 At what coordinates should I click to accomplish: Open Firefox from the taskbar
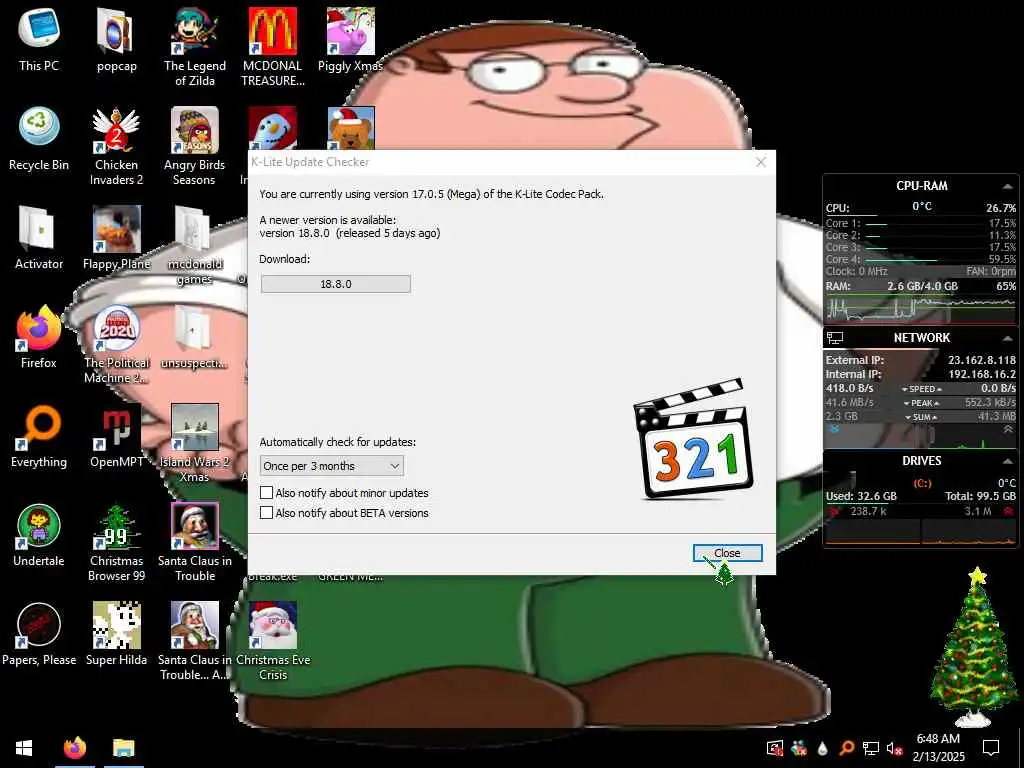pos(75,748)
